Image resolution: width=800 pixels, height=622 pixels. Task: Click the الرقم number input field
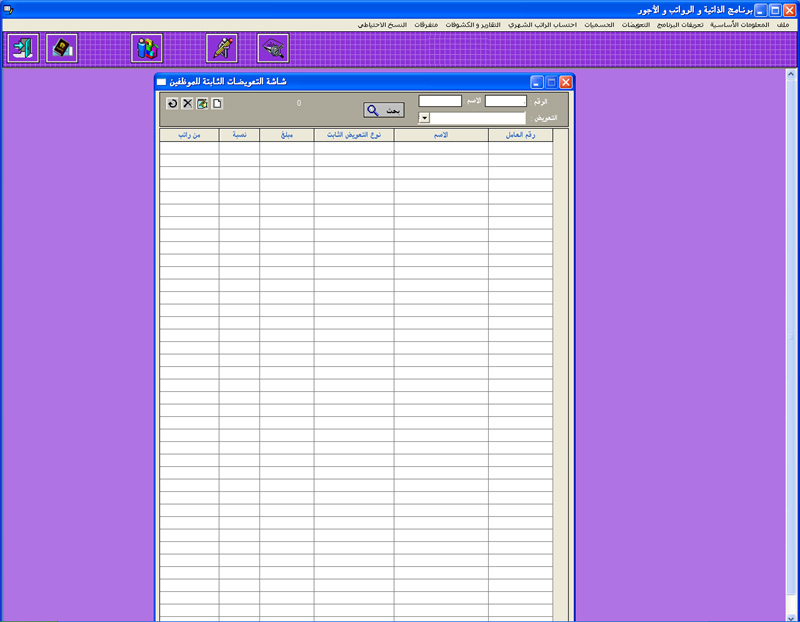pyautogui.click(x=505, y=101)
